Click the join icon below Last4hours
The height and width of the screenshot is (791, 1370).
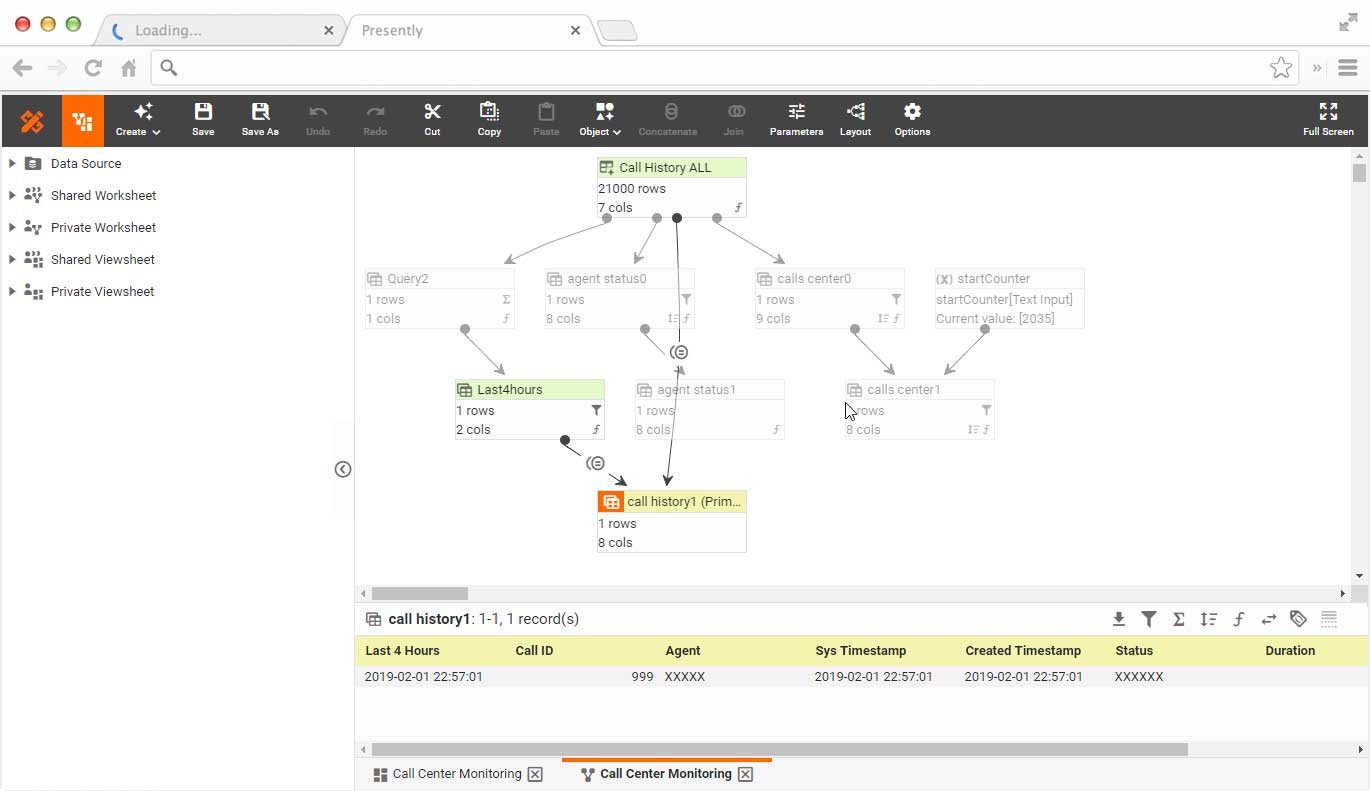596,463
